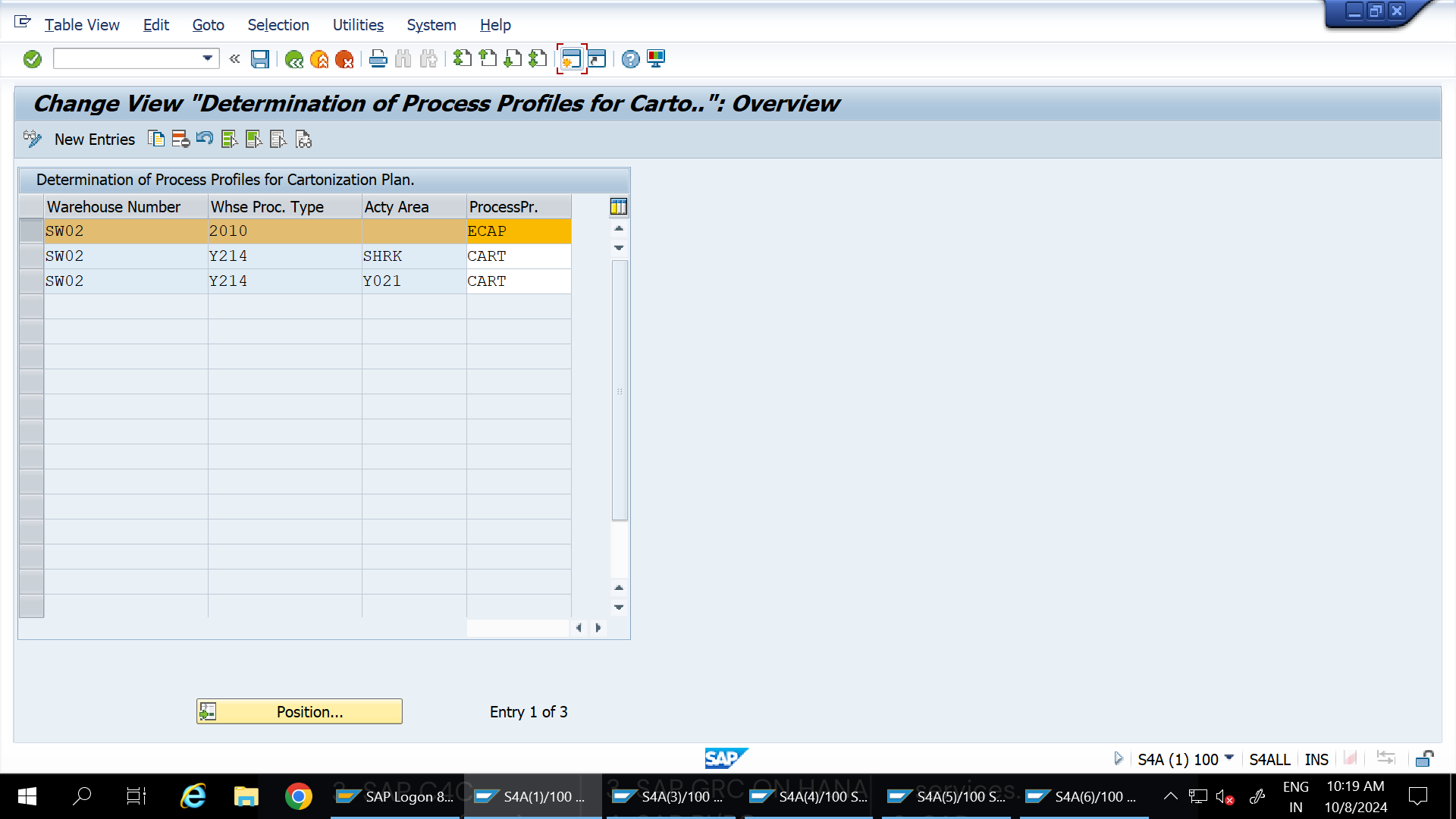Collapse the toolbar using the double-chevron
The width and height of the screenshot is (1456, 819).
[x=234, y=58]
